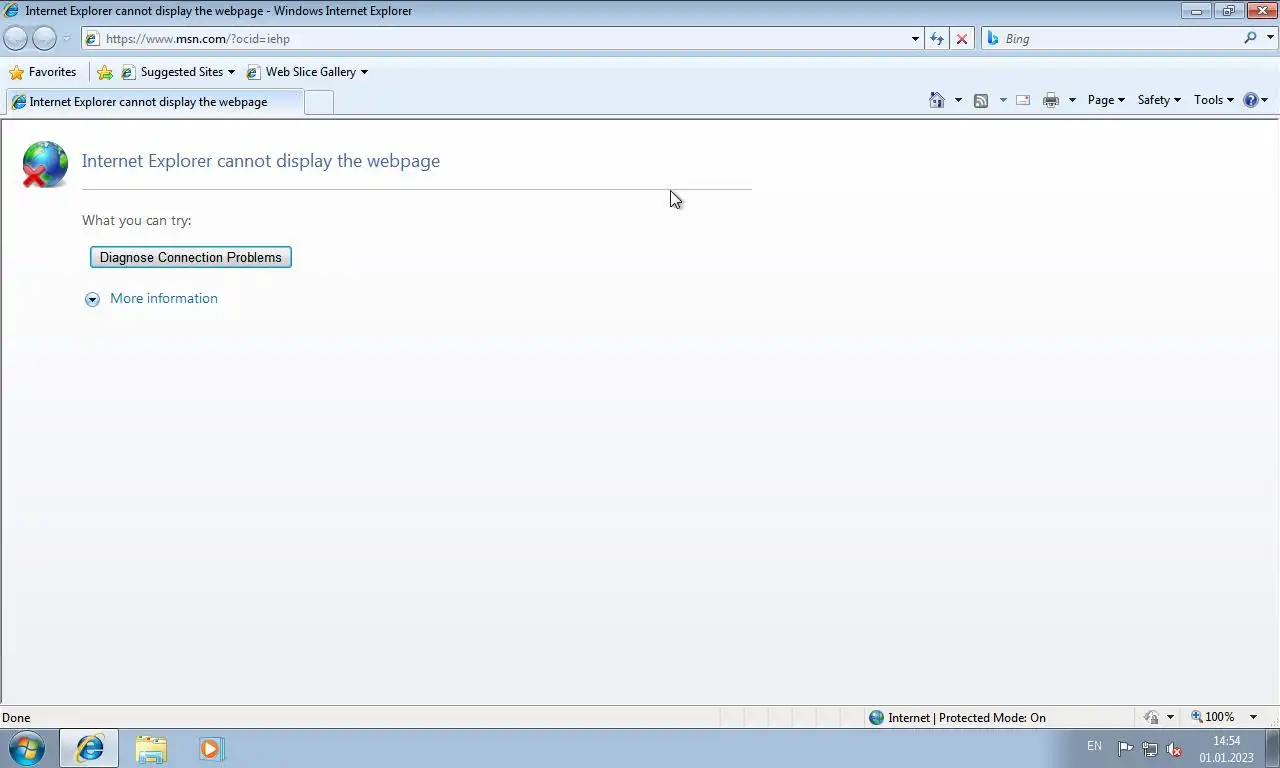Expand the Home button dropdown arrow

coord(958,100)
